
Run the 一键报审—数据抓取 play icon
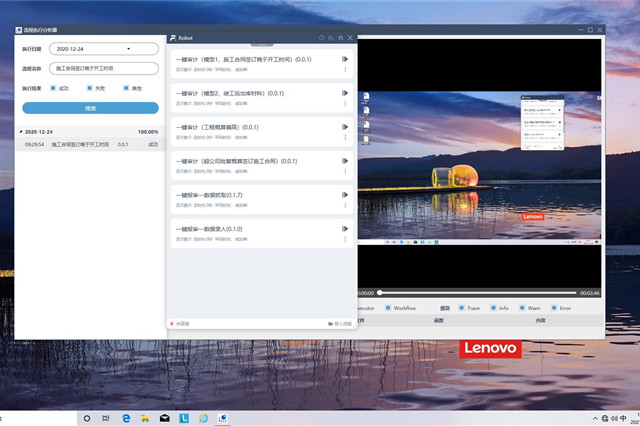click(x=345, y=195)
